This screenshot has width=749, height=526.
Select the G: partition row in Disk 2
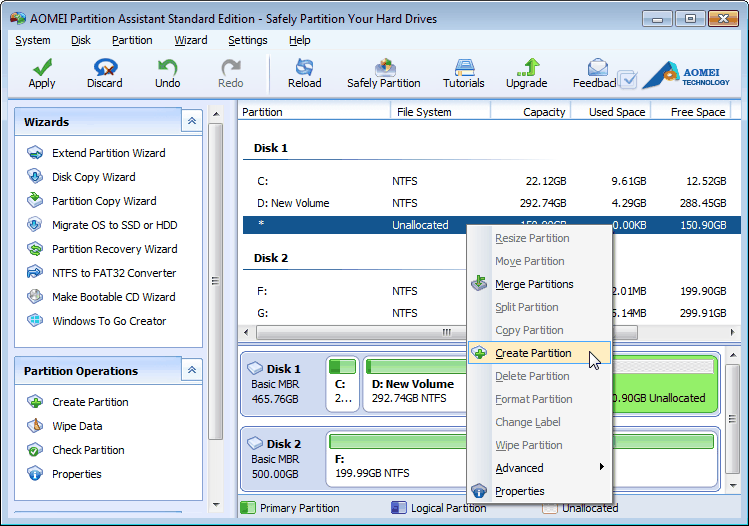click(354, 313)
